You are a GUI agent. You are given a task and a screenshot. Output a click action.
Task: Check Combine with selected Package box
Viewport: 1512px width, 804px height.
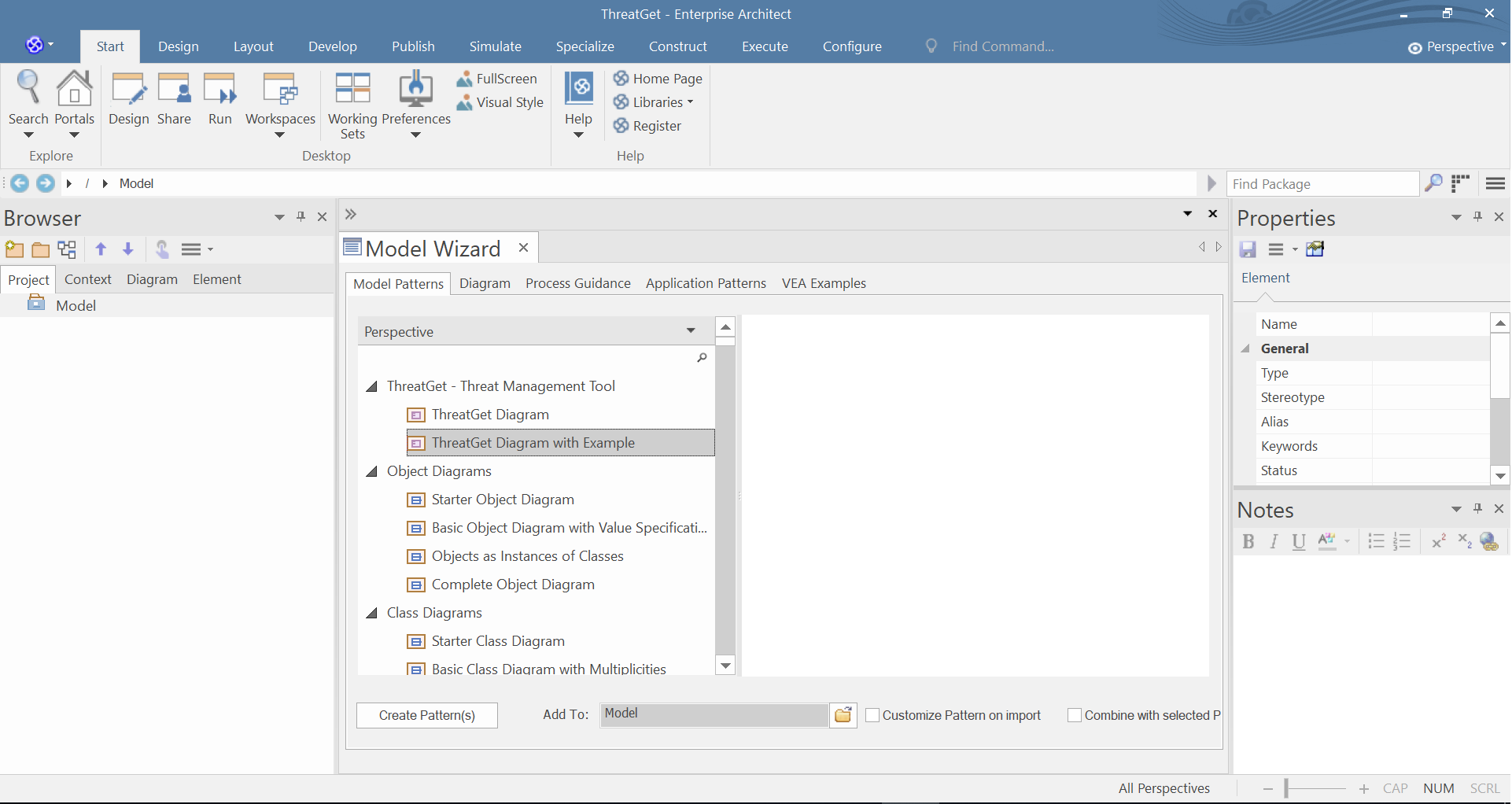[x=1075, y=715]
